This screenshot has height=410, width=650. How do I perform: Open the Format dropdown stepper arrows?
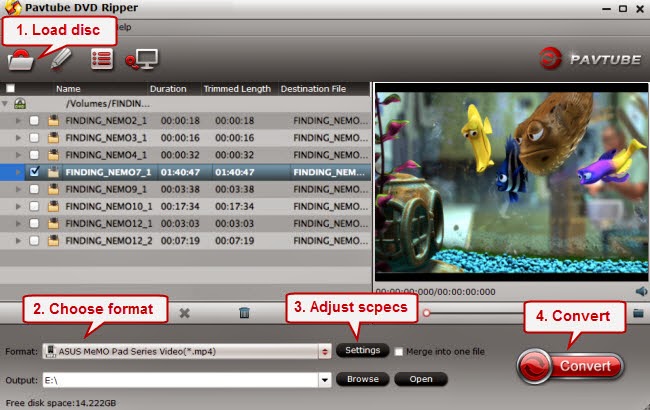325,352
